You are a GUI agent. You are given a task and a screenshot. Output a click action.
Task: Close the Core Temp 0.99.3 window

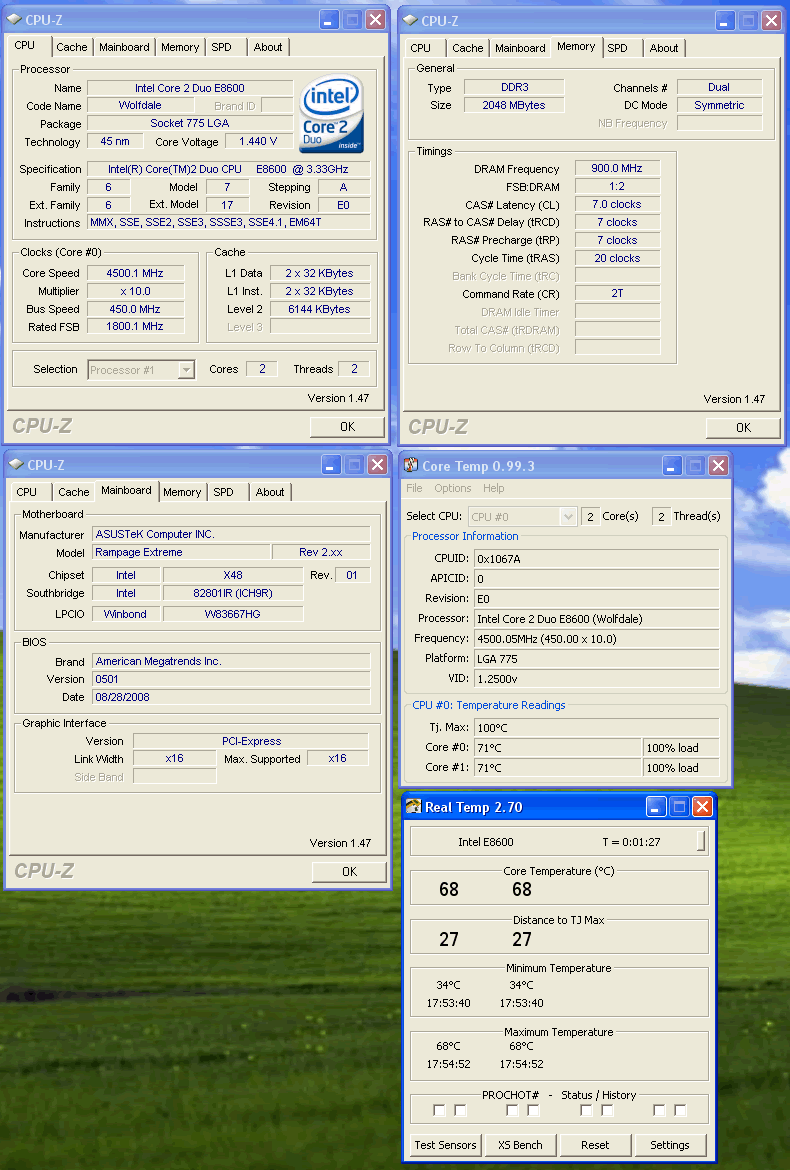tap(718, 466)
